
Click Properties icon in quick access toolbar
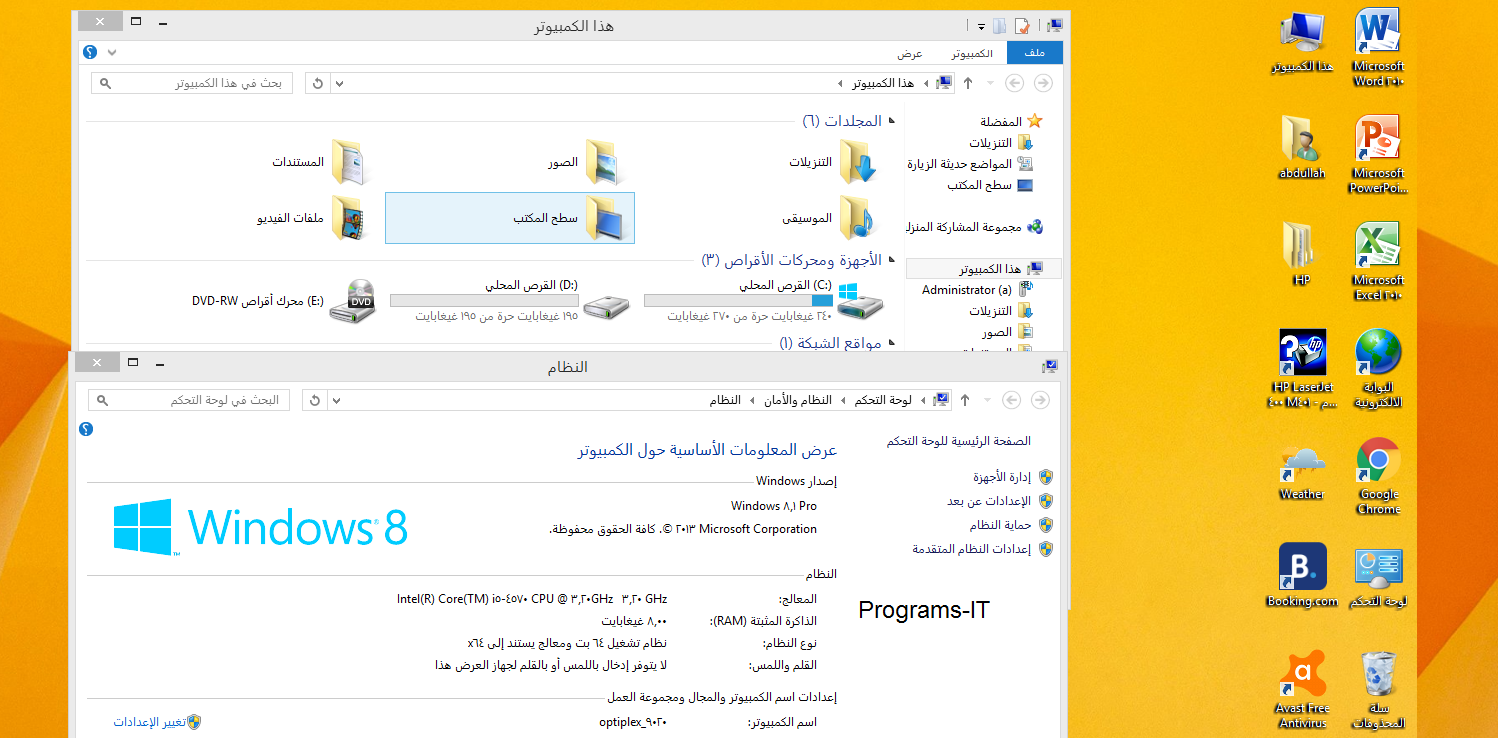click(1022, 26)
